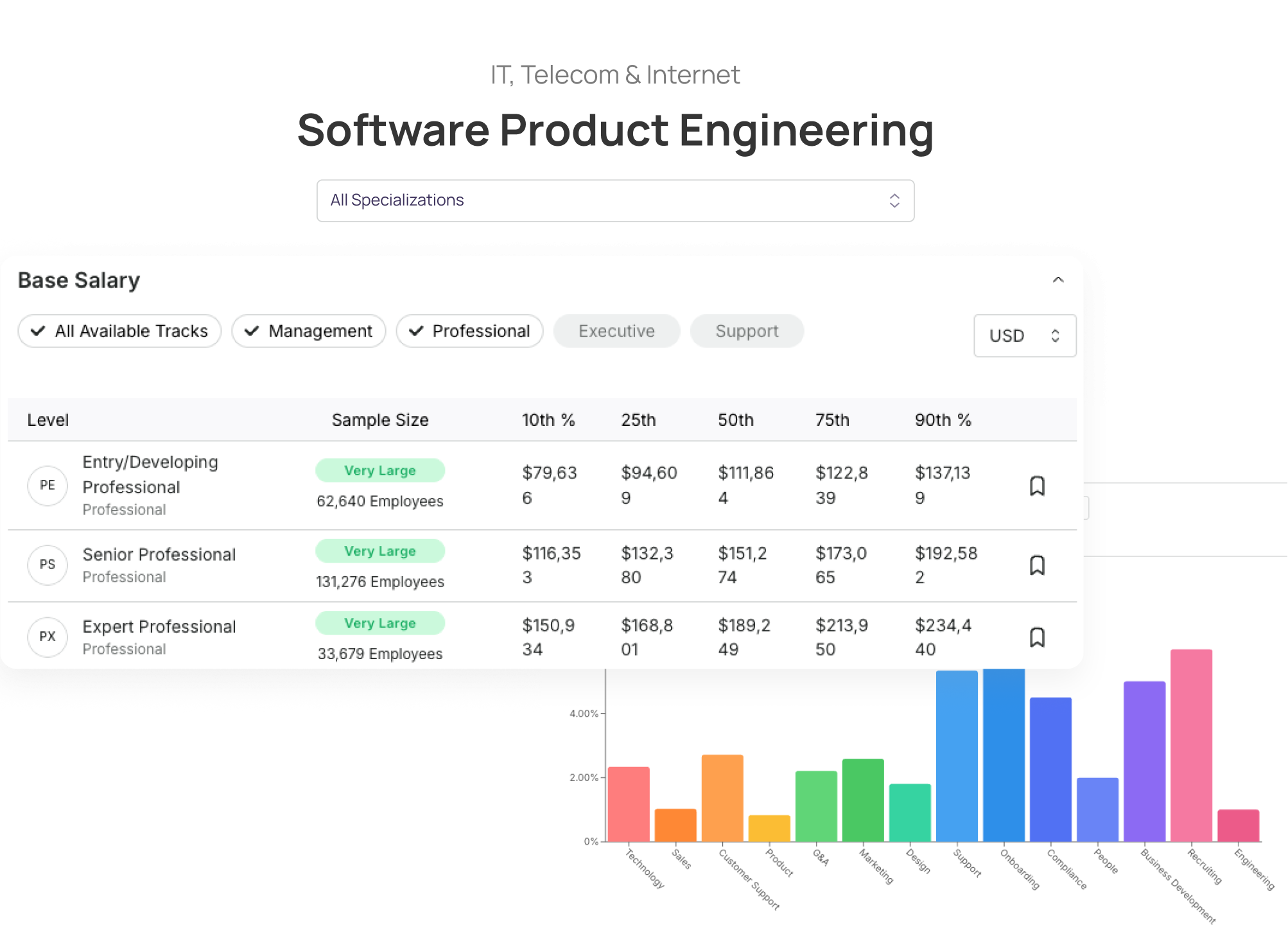
Task: Open the USD currency selector
Action: pos(1024,335)
